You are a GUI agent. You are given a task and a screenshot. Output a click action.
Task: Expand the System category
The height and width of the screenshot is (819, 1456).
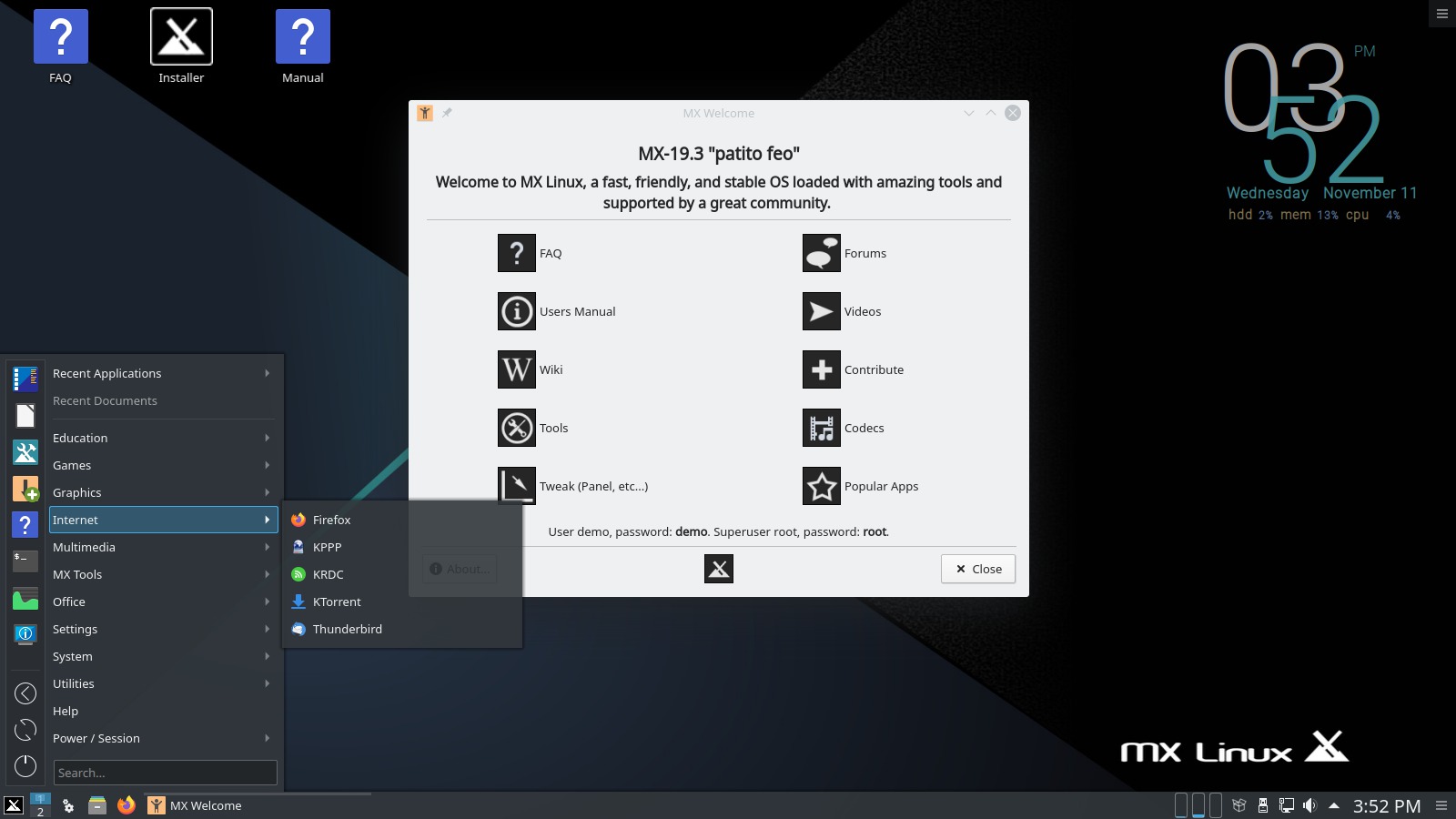coord(163,656)
